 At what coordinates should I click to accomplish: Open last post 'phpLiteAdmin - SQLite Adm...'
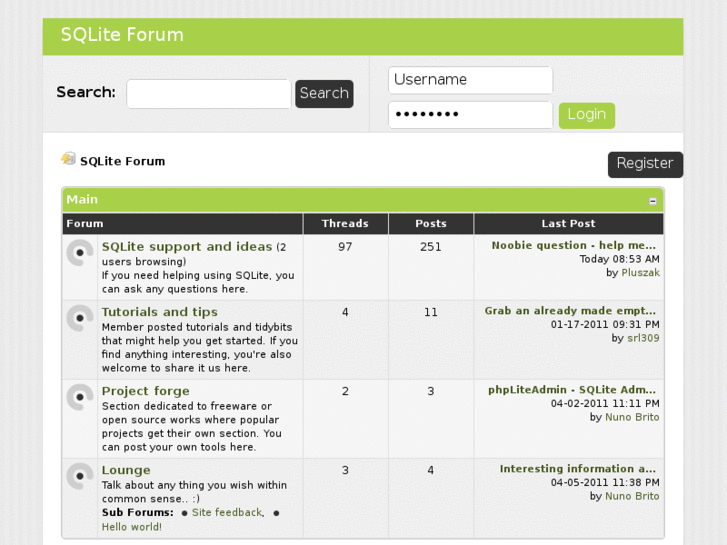(x=572, y=390)
